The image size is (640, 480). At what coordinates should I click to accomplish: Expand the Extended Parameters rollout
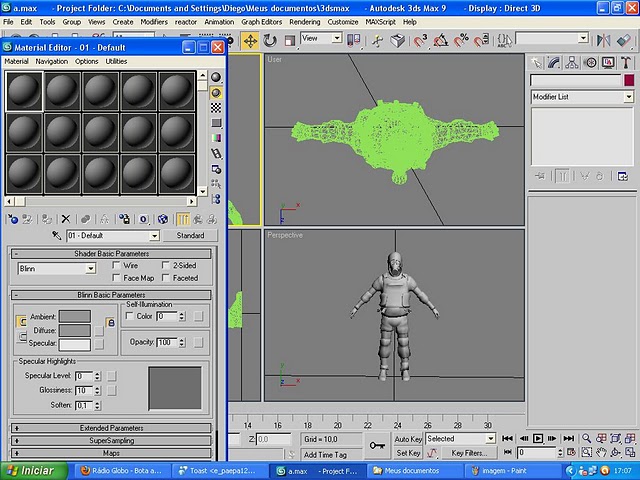coord(111,428)
